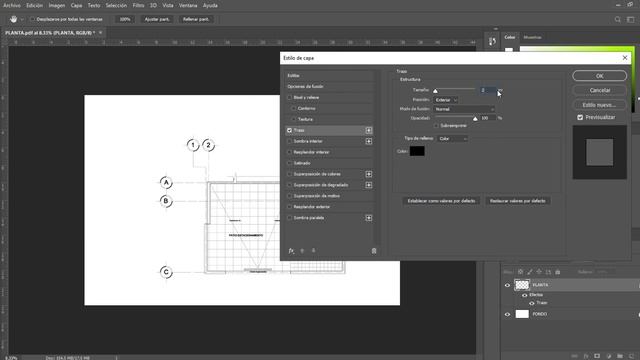
Task: Open the Tipo de relleno dropdown set to Color
Action: (x=453, y=139)
